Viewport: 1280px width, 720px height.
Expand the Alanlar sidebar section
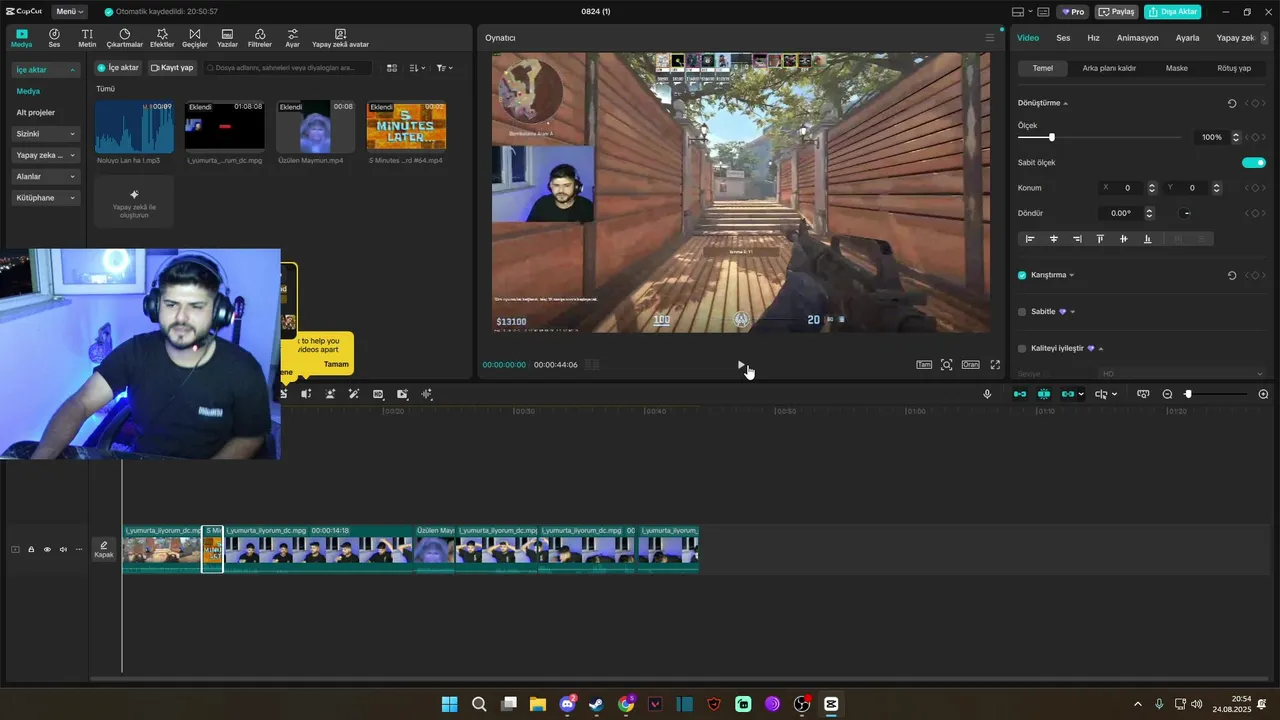pyautogui.click(x=45, y=176)
